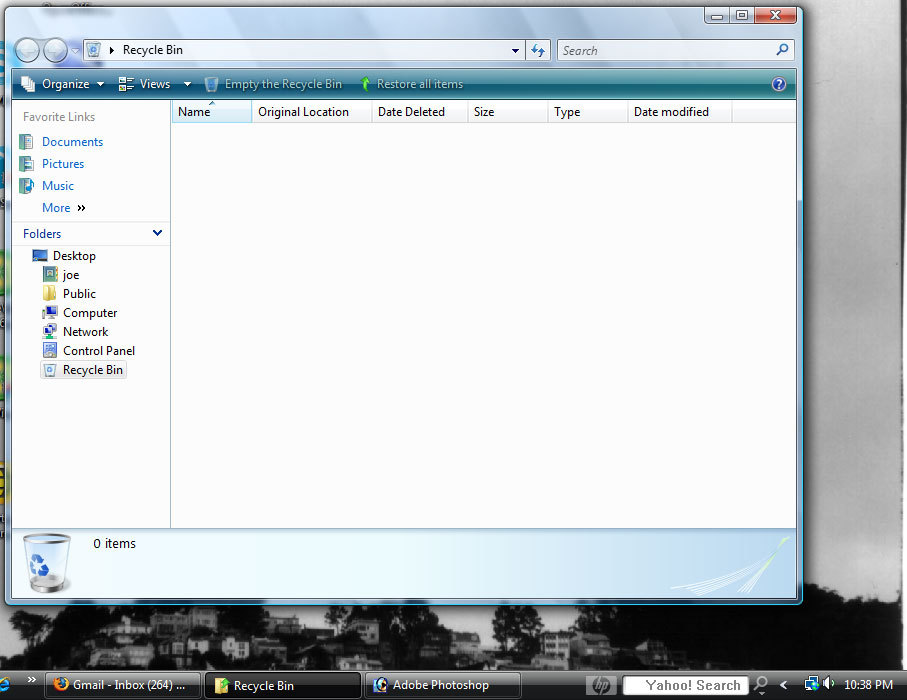This screenshot has width=907, height=700.
Task: Show more Quick Launch items chevron
Action: click(31, 680)
